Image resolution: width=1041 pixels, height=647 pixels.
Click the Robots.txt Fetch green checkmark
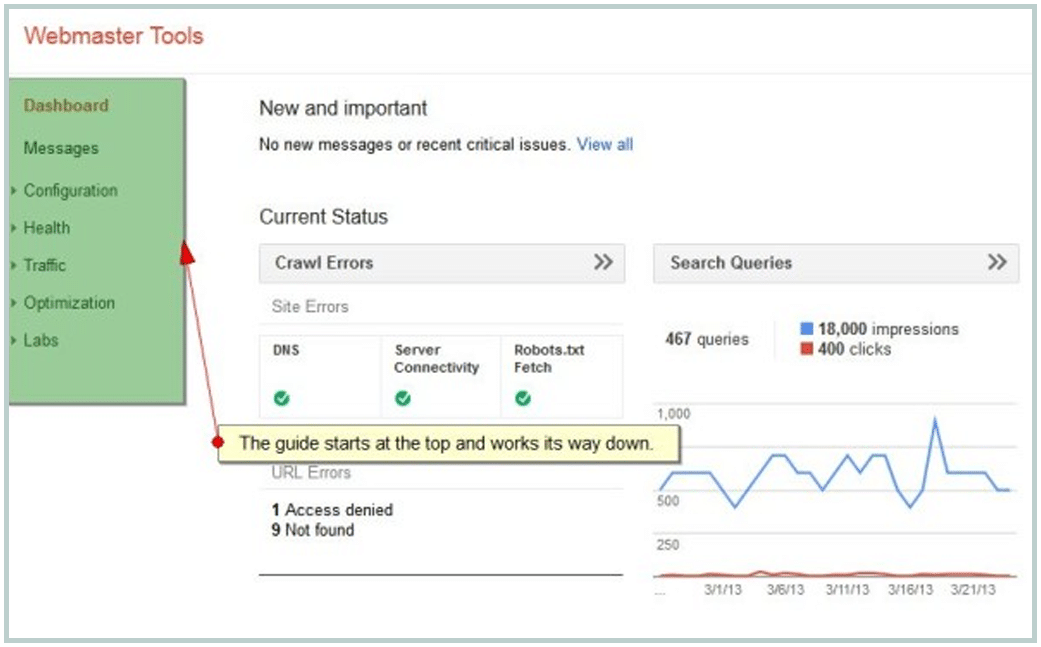[x=523, y=398]
